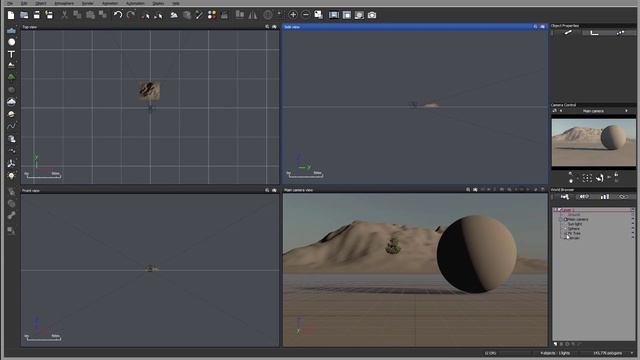The image size is (640, 360).
Task: Click the Main camera view zoom icon
Action: pyautogui.click(x=468, y=190)
